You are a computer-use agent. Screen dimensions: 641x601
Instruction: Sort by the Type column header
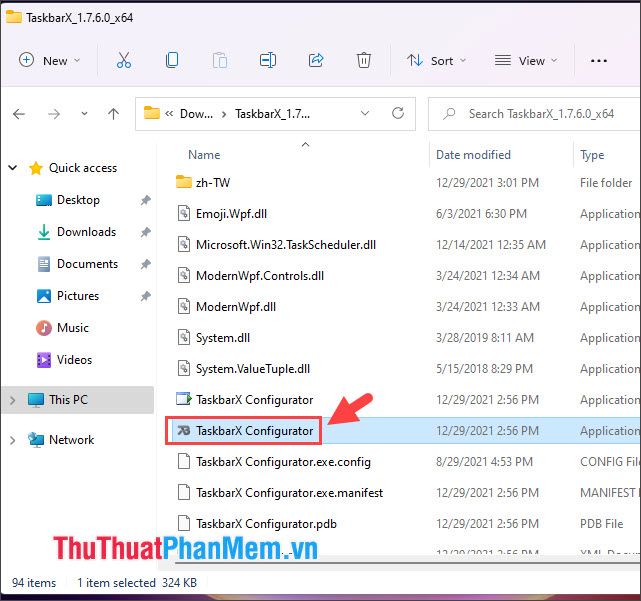point(592,155)
